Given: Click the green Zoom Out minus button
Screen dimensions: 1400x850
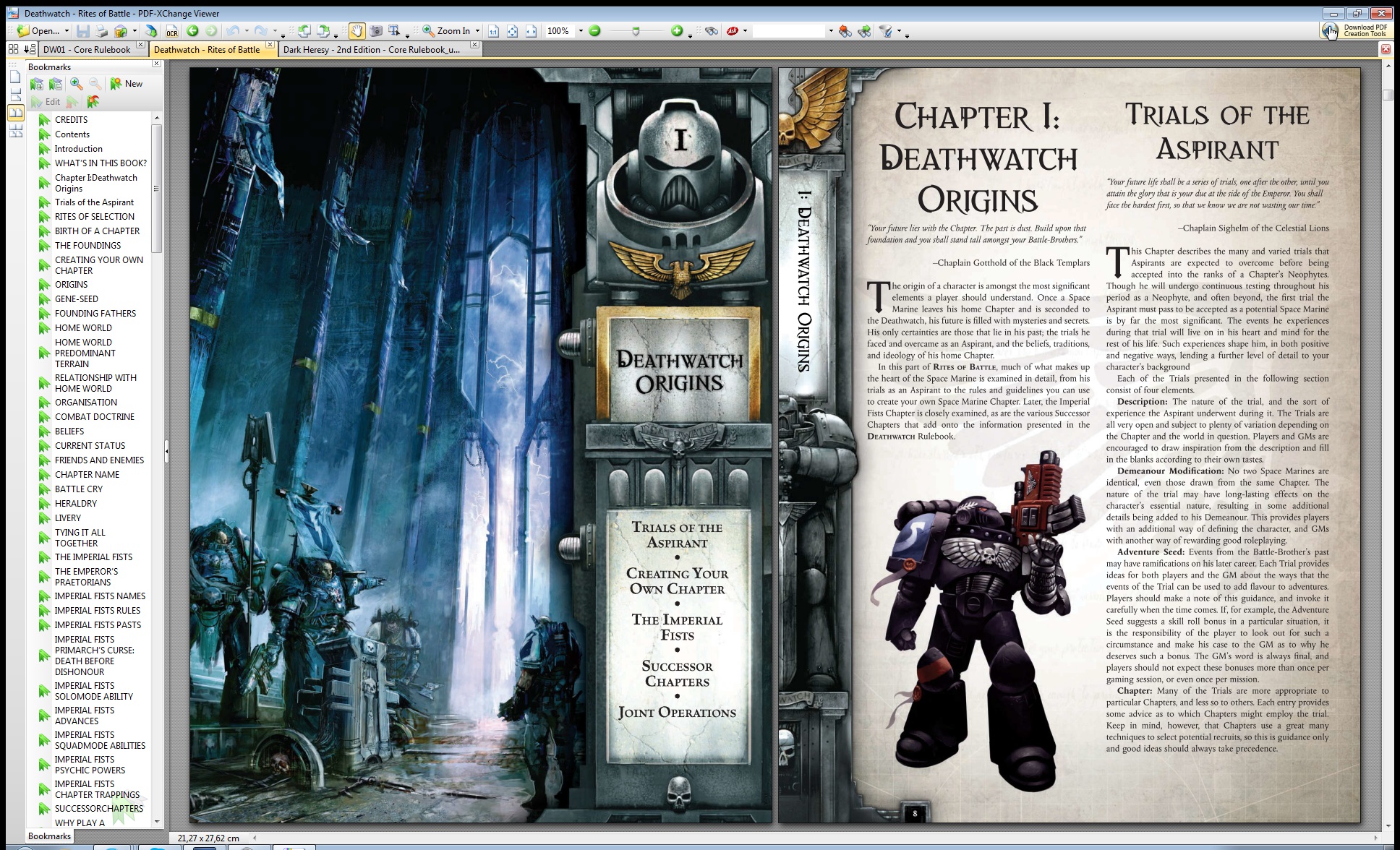Looking at the screenshot, I should [594, 31].
